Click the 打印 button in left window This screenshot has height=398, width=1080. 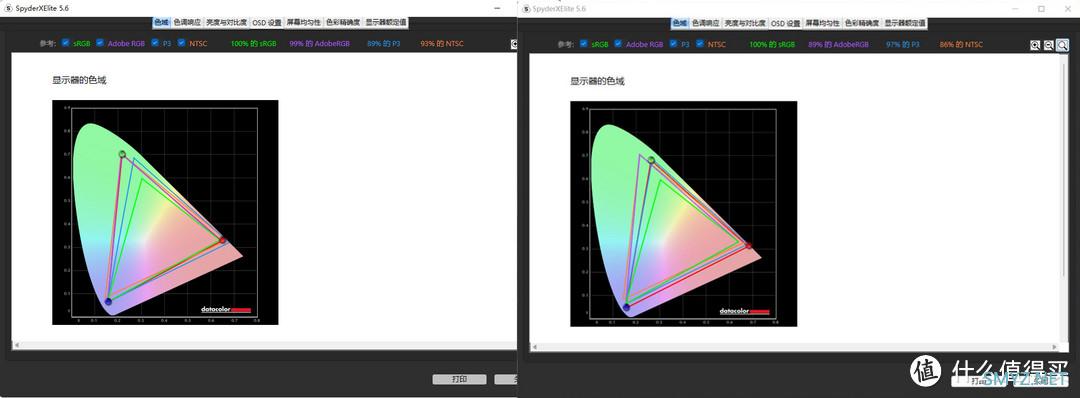click(459, 379)
